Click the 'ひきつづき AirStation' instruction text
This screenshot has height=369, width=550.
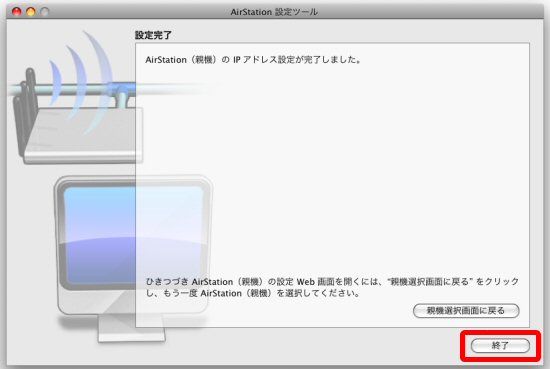click(x=332, y=287)
